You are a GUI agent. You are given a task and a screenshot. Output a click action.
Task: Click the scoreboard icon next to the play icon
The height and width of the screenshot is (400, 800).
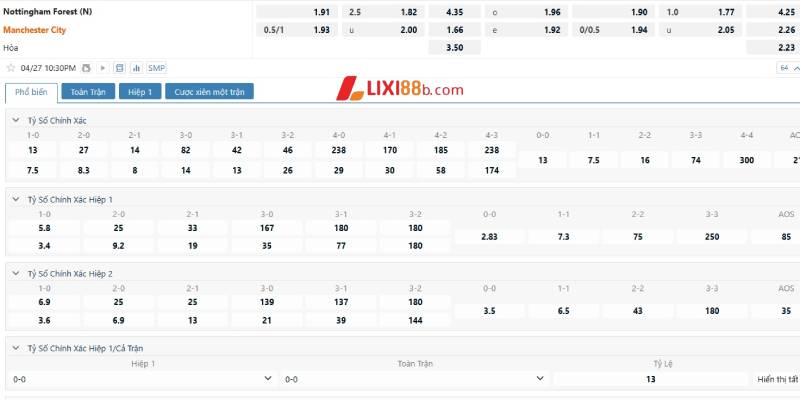[x=120, y=68]
